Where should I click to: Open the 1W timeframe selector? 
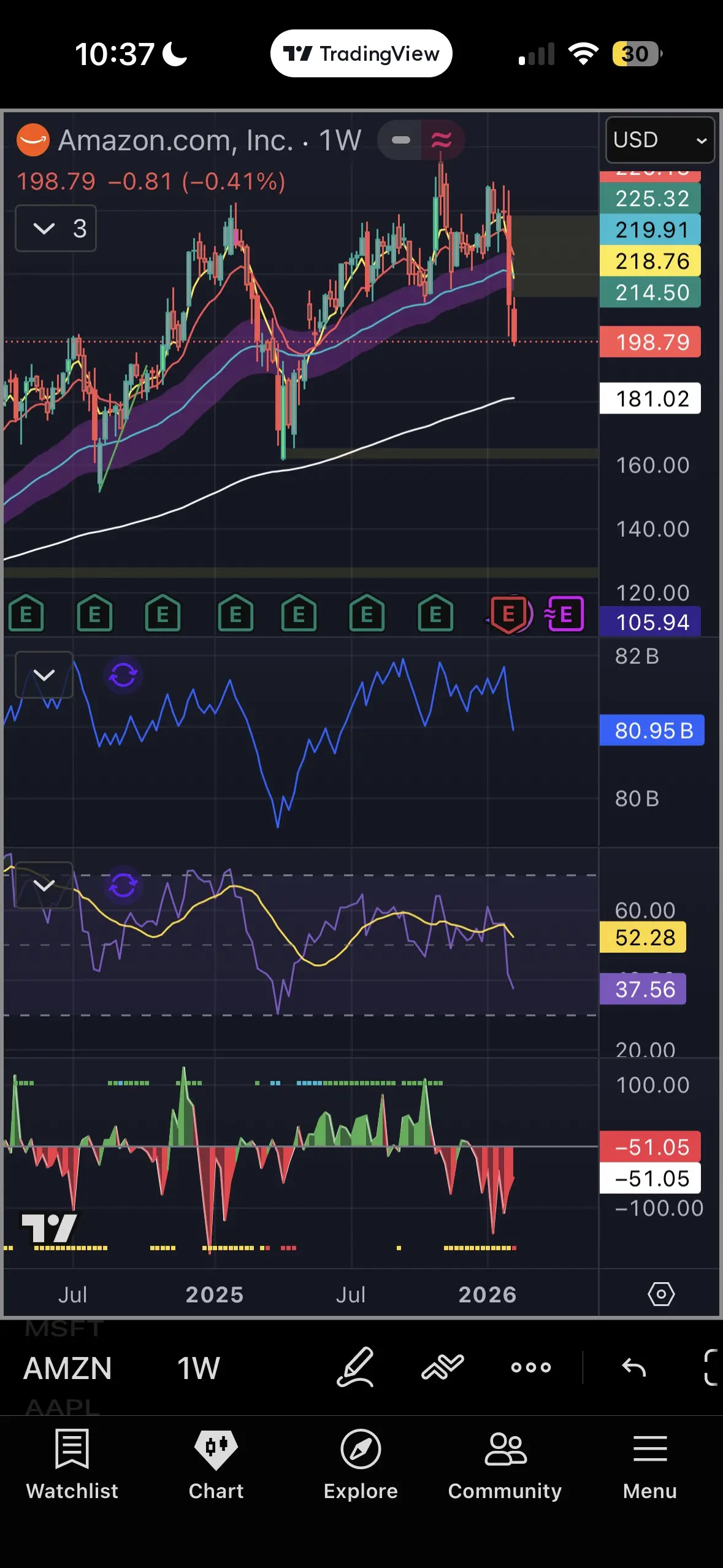point(199,1368)
